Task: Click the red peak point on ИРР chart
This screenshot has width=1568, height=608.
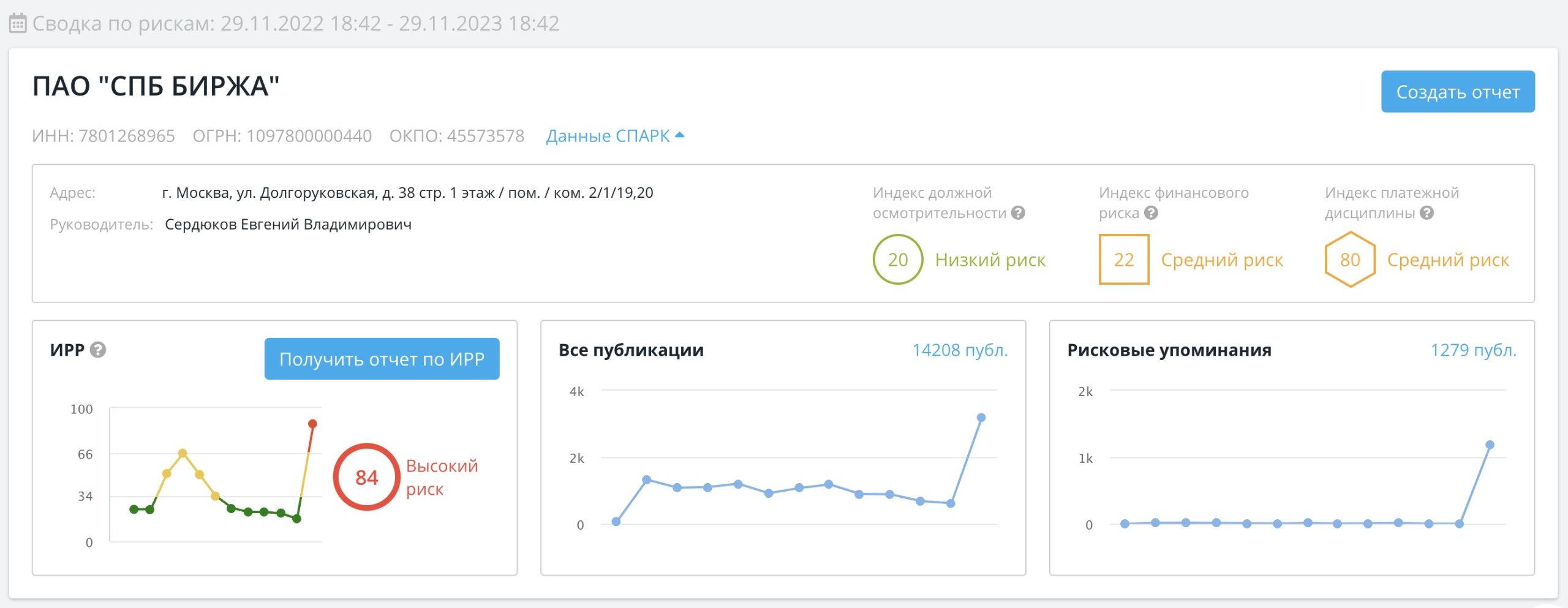Action: [312, 424]
